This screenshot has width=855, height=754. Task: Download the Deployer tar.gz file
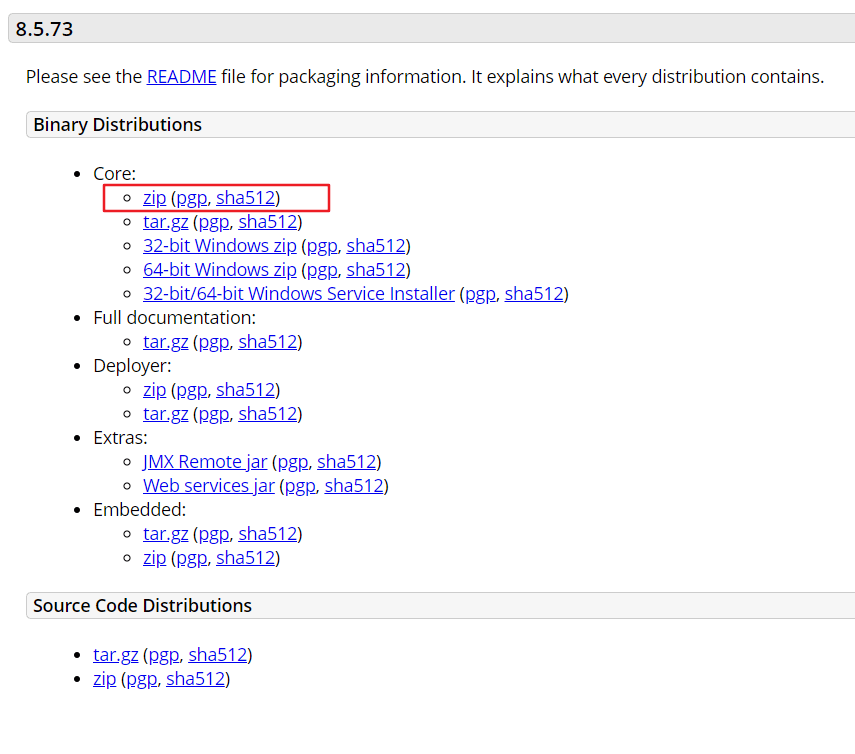tap(165, 414)
